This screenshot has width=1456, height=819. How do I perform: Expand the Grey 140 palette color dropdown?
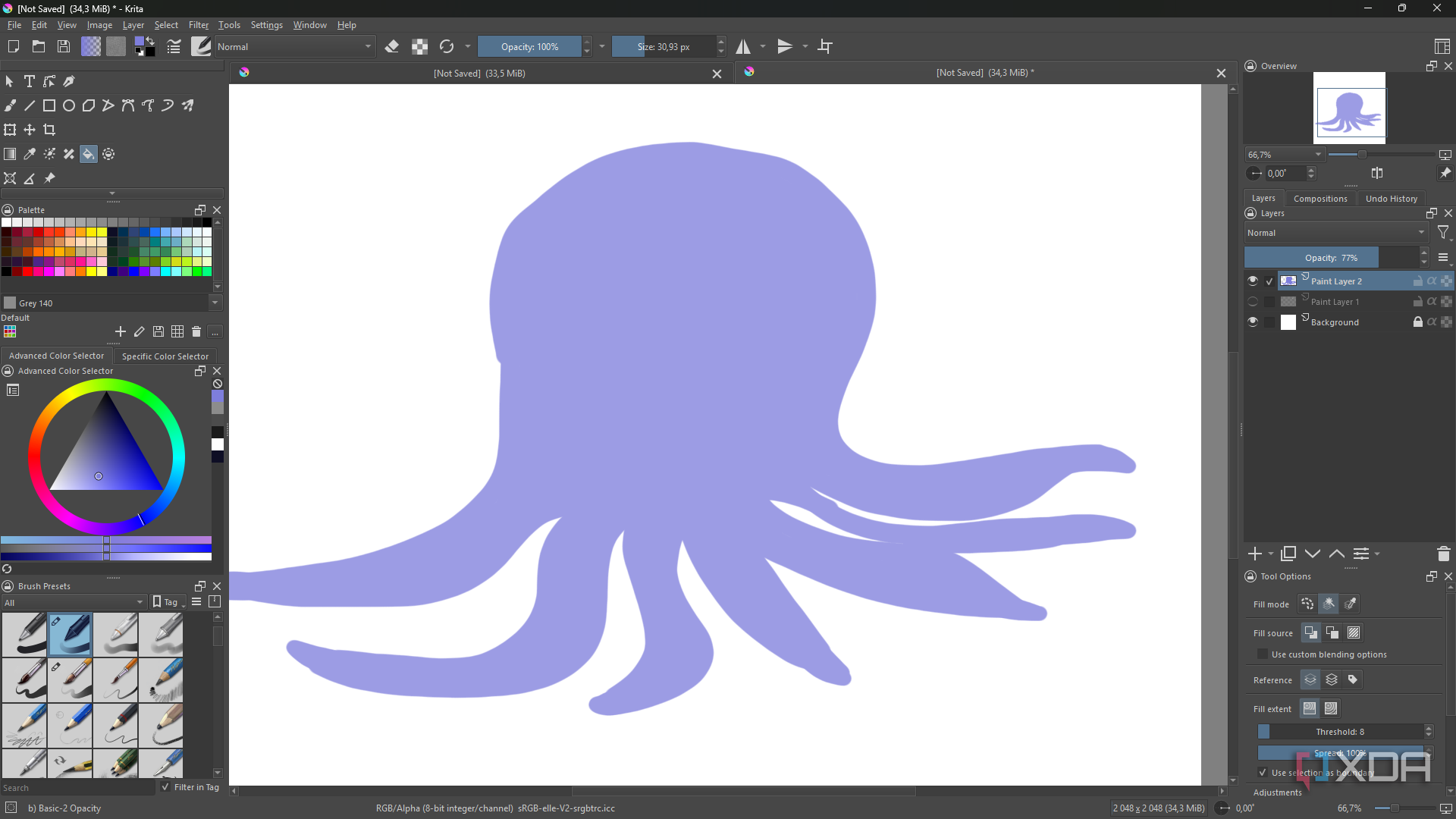click(x=215, y=303)
